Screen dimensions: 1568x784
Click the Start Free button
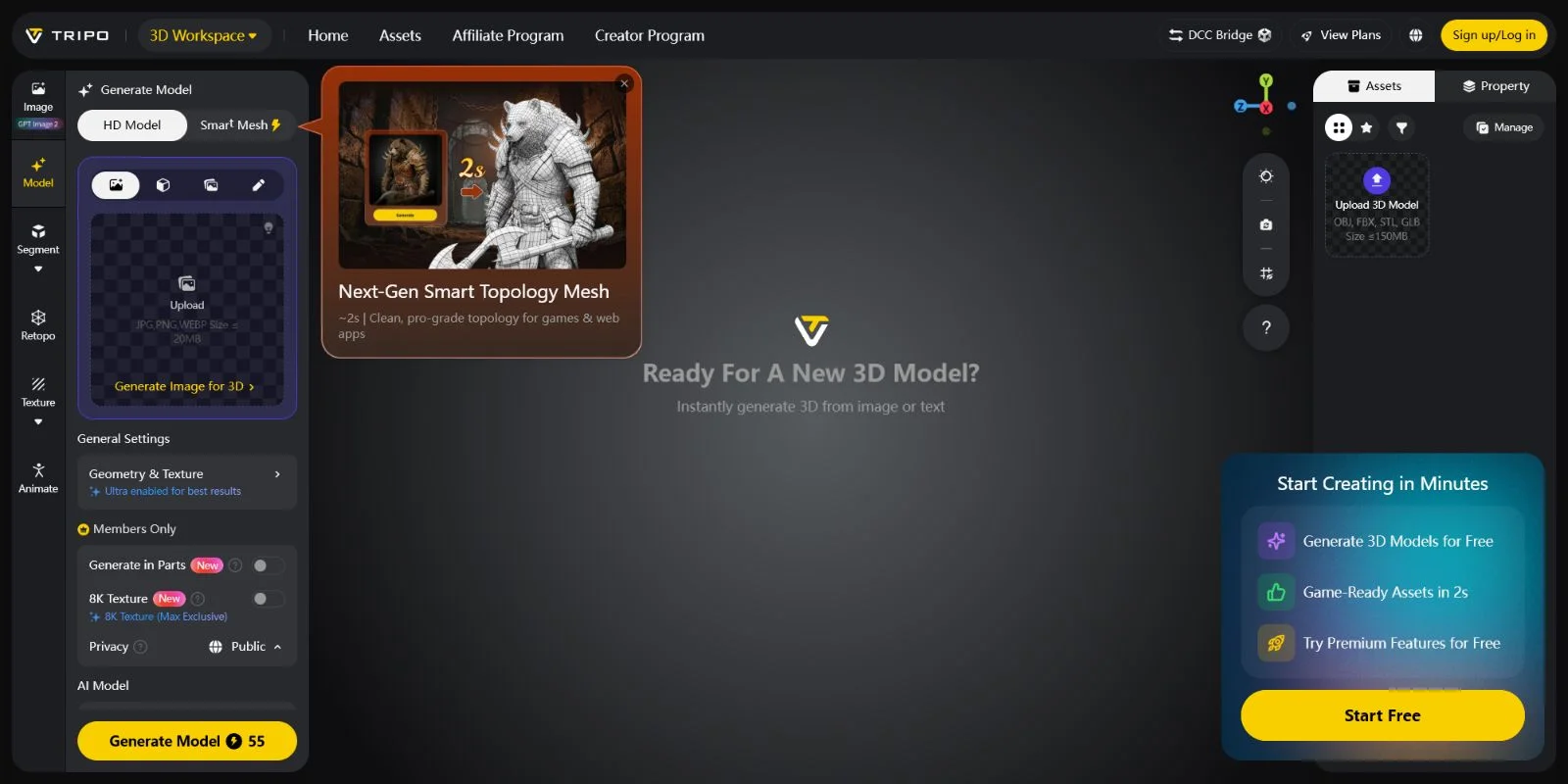click(x=1383, y=715)
